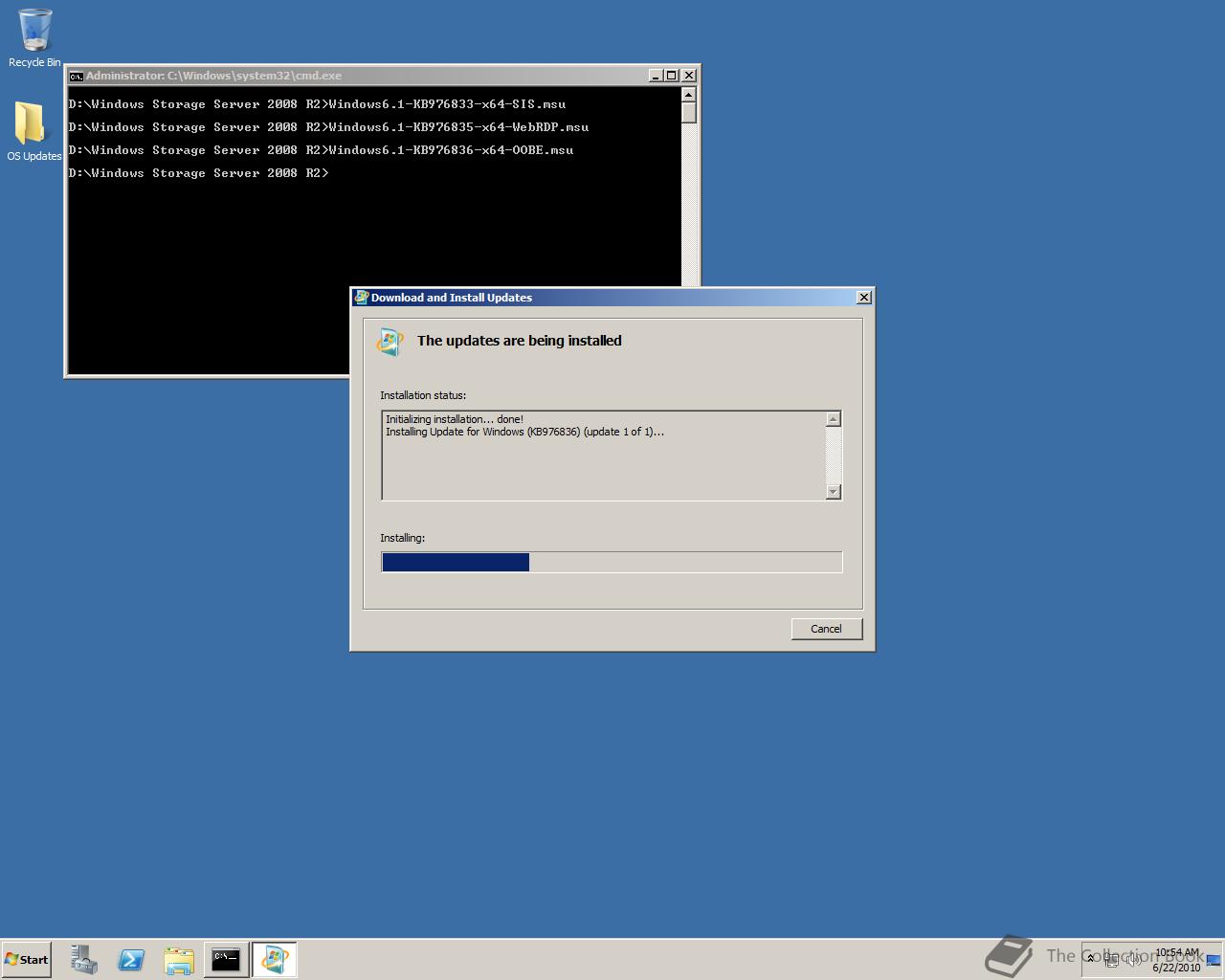Image resolution: width=1225 pixels, height=980 pixels.
Task: Activate the Windows Update installer taskbar button
Action: pos(275,959)
